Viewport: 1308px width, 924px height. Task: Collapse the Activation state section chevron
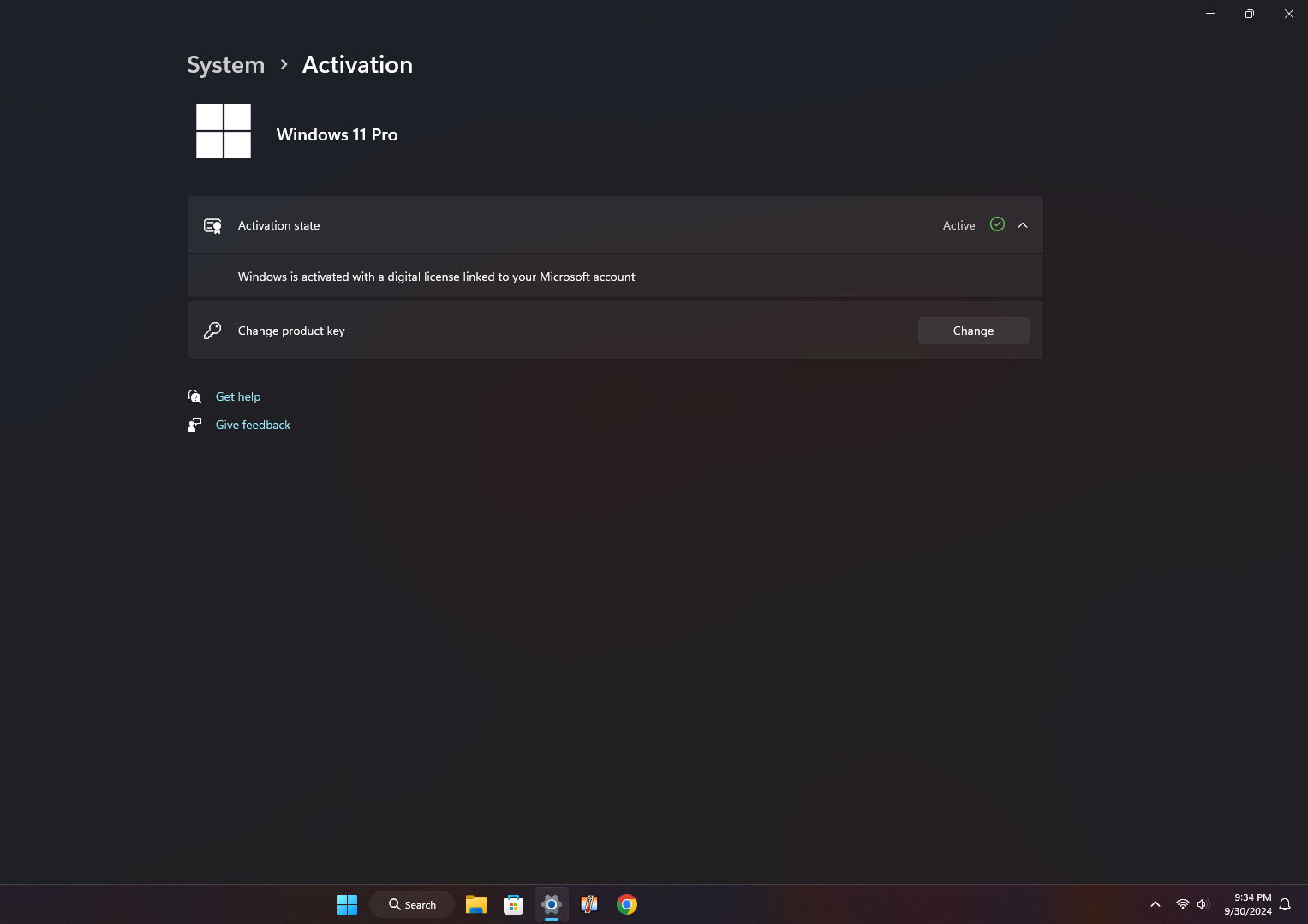(x=1022, y=225)
